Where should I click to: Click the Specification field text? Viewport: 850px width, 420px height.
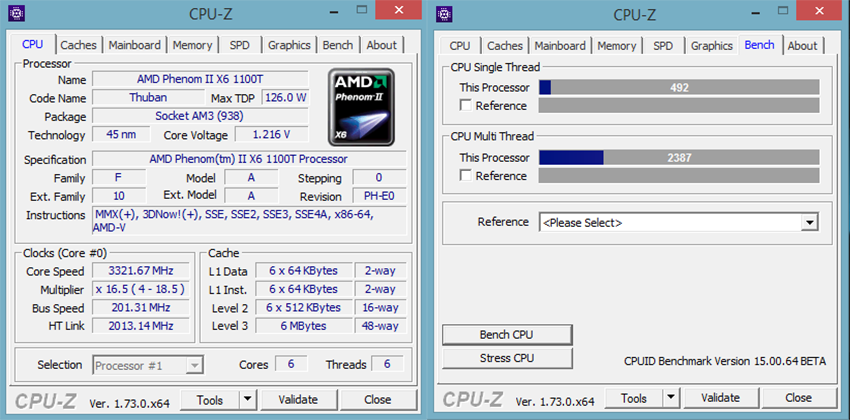pos(249,159)
